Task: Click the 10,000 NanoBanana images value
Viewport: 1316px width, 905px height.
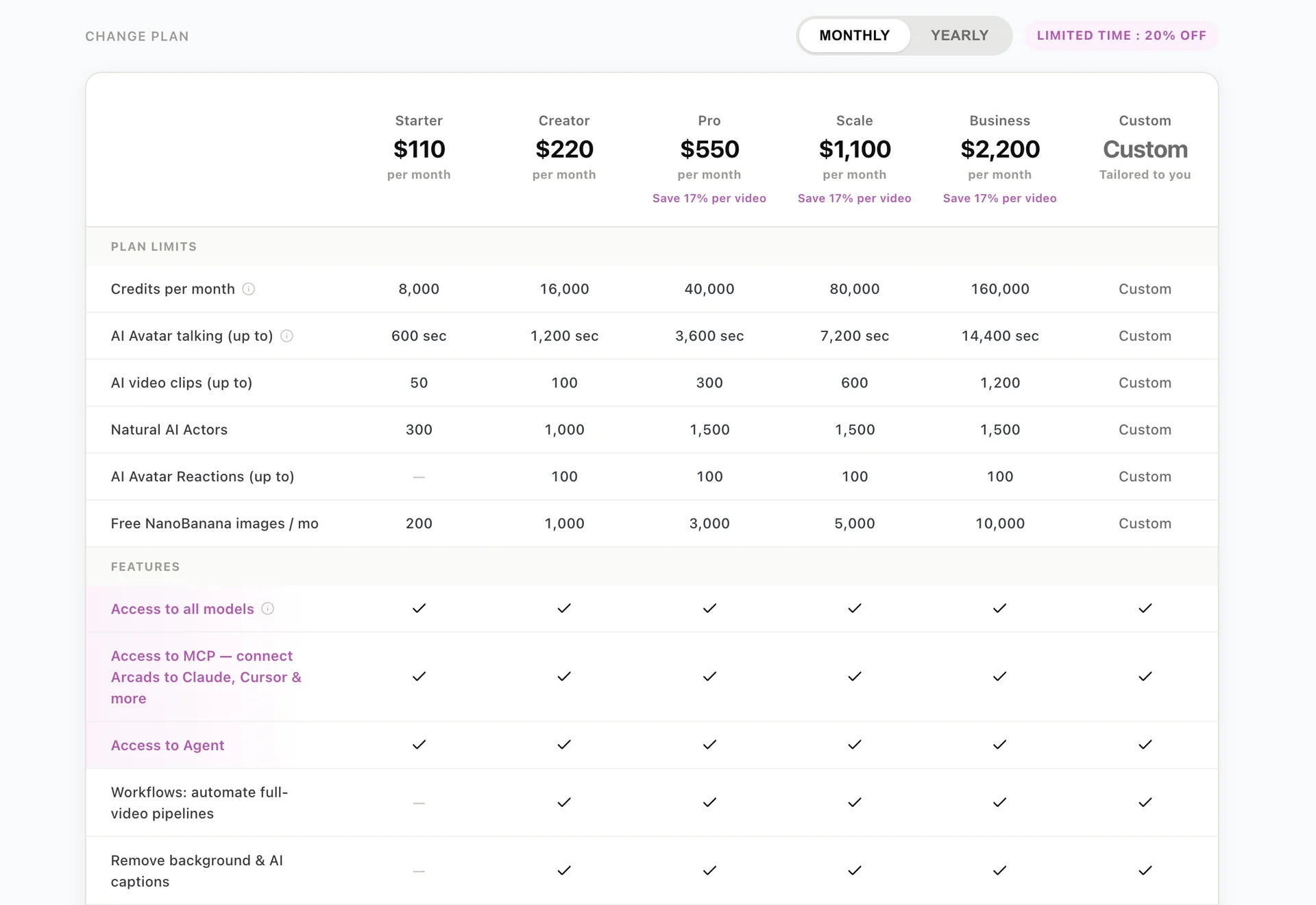Action: tap(1000, 524)
